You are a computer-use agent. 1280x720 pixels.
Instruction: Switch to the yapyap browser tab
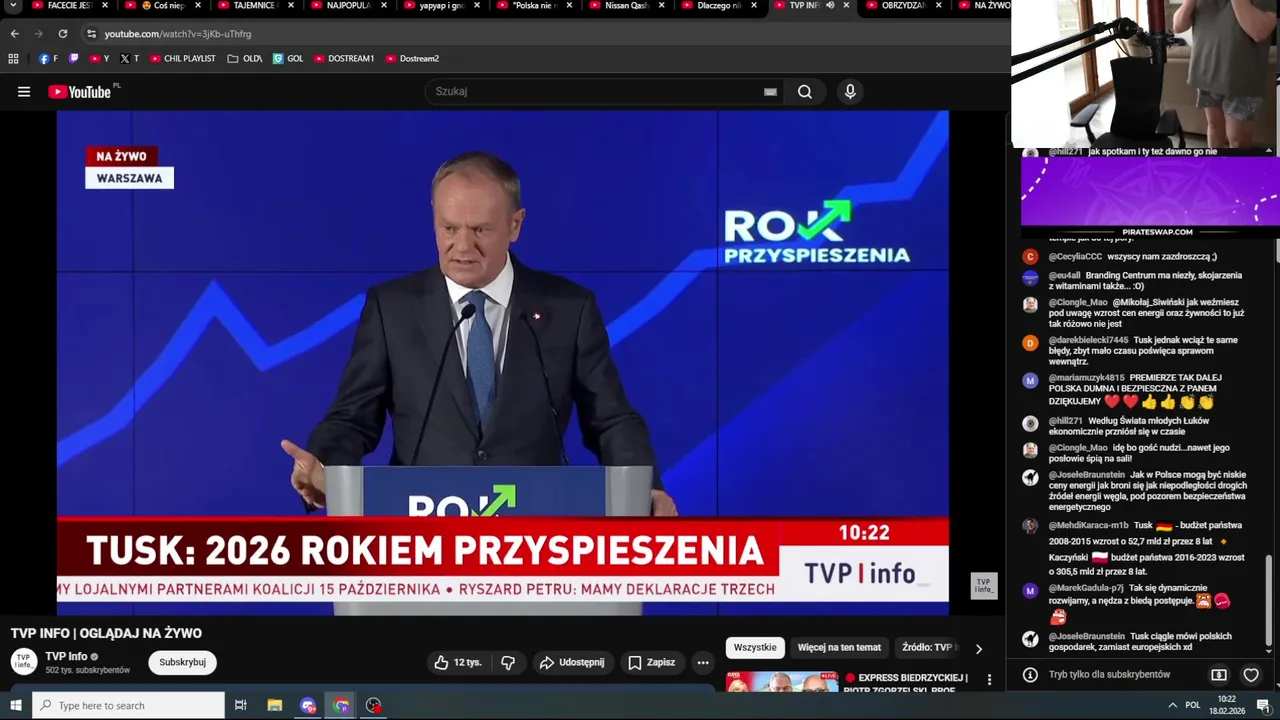(441, 6)
